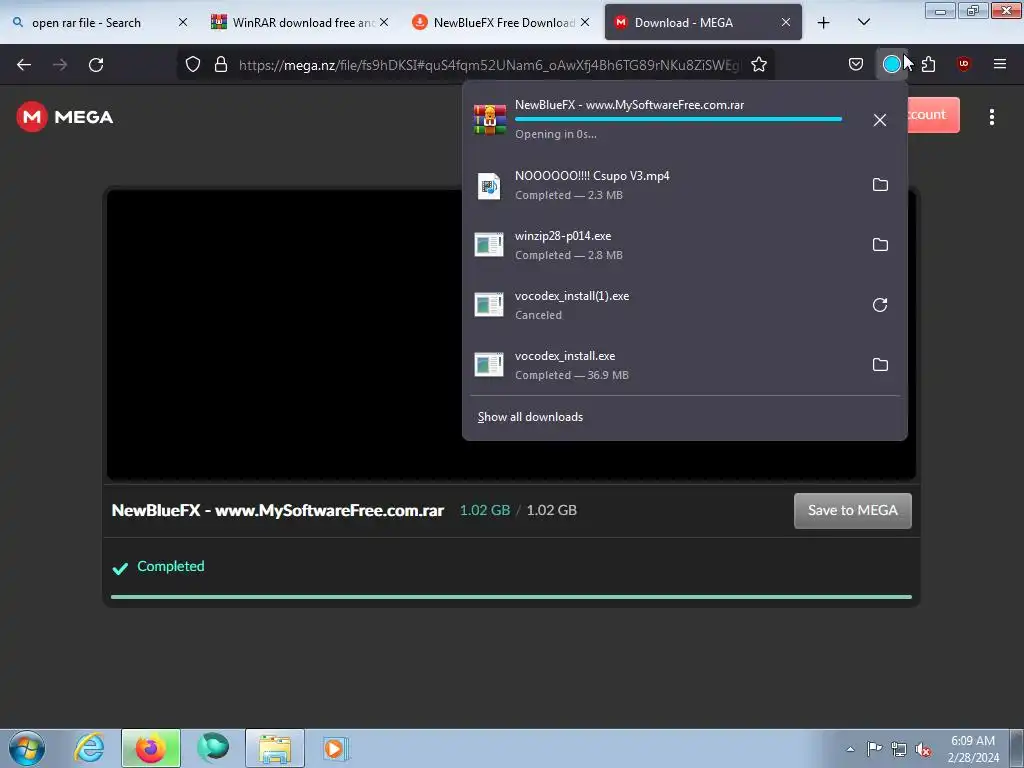The width and height of the screenshot is (1024, 768).
Task: Close the open rar file - Search tab
Action: pyautogui.click(x=183, y=22)
